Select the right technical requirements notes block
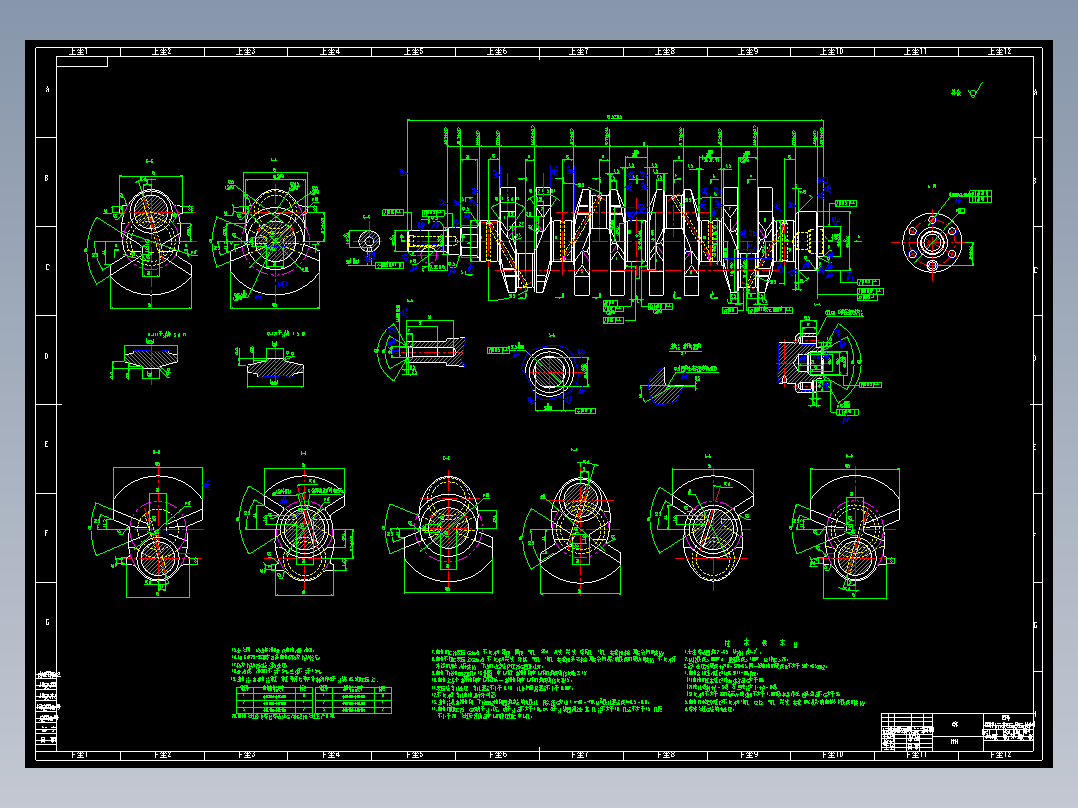 click(x=774, y=676)
